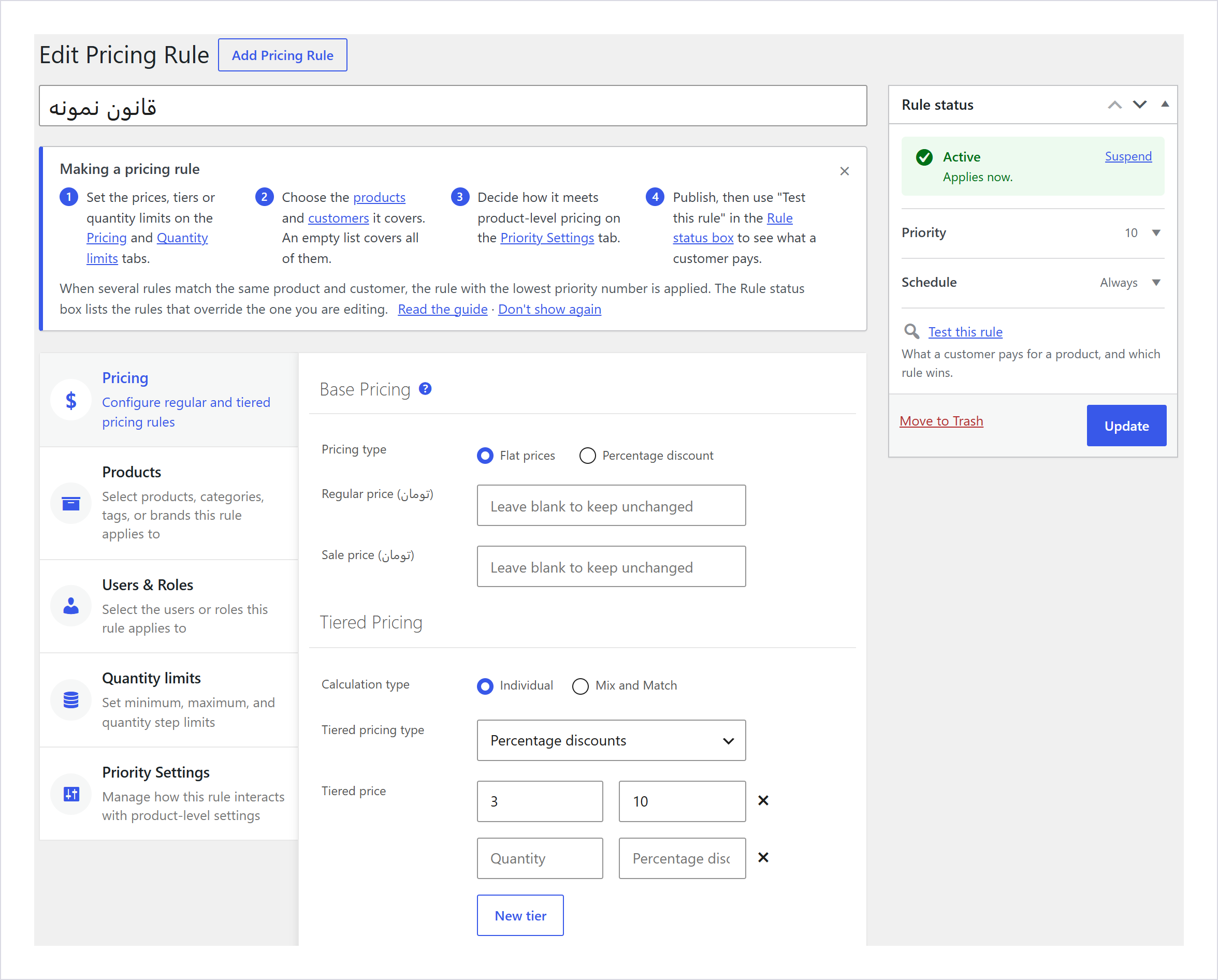Click the Add Pricing Rule button
The image size is (1218, 980).
pos(282,55)
